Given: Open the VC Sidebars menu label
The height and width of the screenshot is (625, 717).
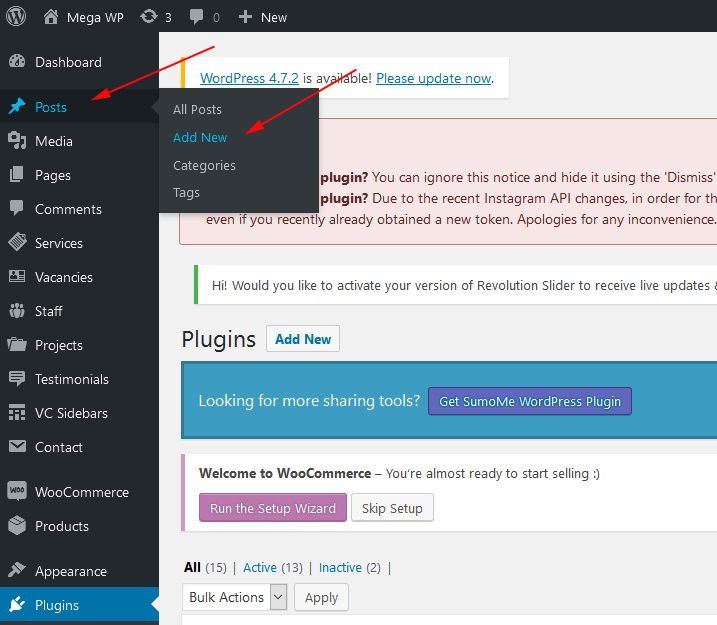Looking at the screenshot, I should point(71,413).
